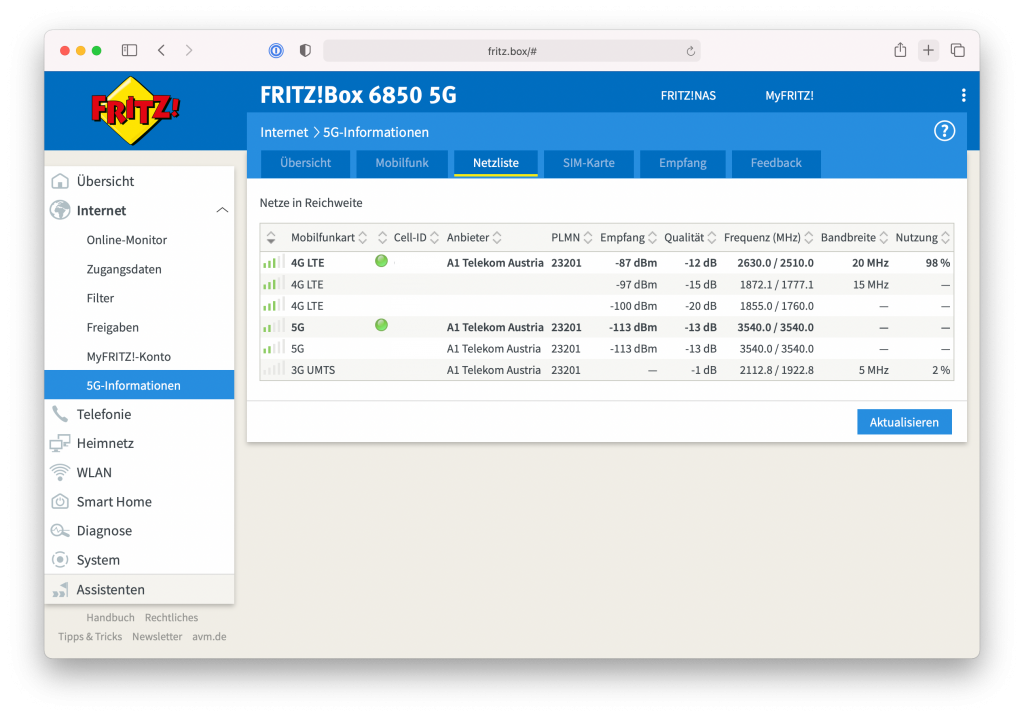
Task: Open Online-Monitor in sidebar
Action: 127,240
